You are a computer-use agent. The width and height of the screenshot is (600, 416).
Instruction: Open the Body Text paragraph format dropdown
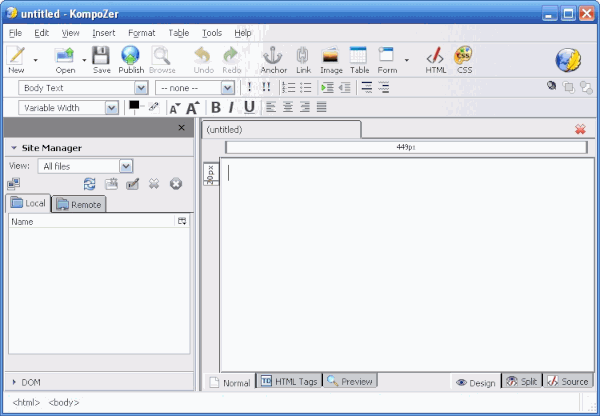(x=83, y=88)
